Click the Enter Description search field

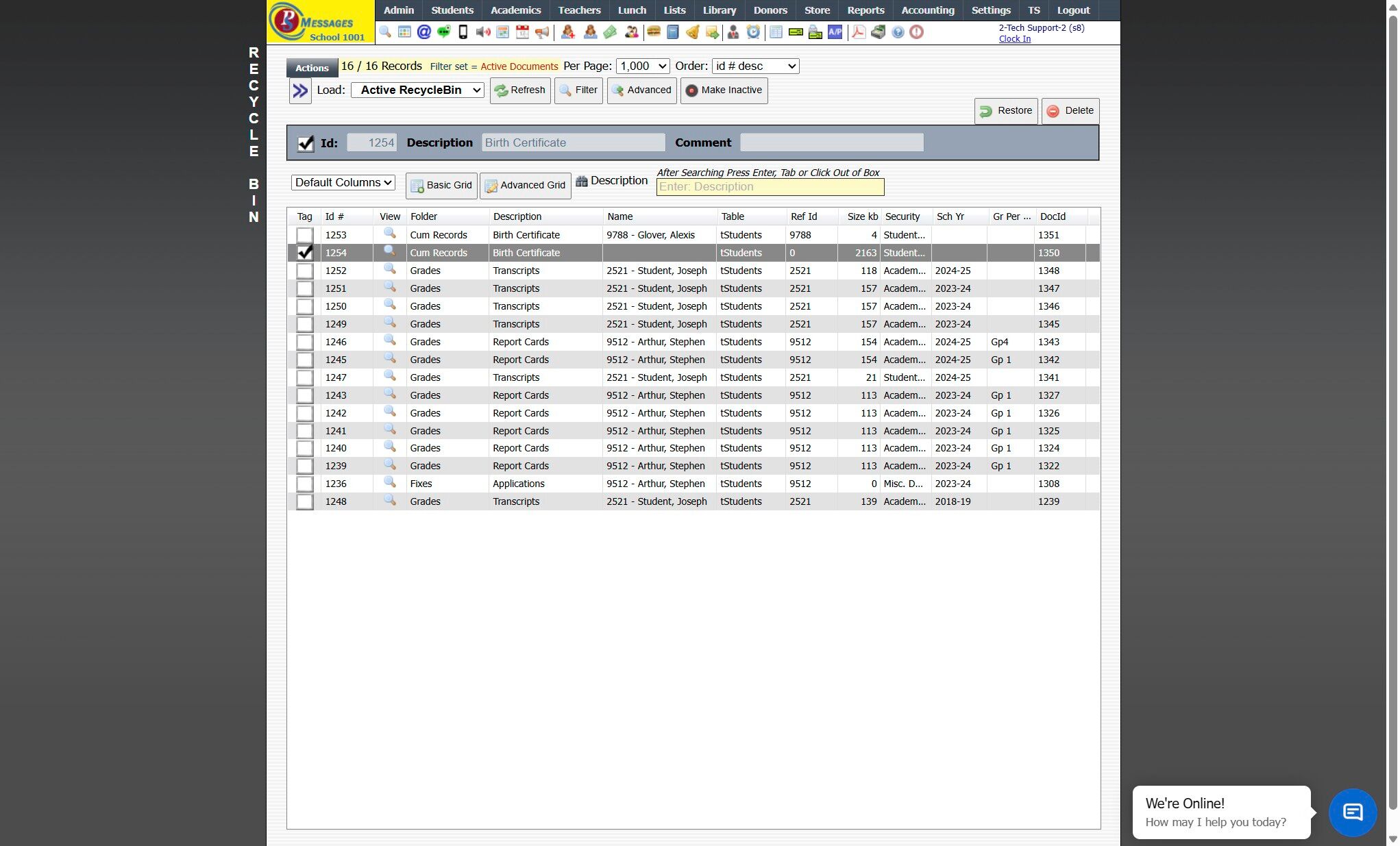(770, 187)
